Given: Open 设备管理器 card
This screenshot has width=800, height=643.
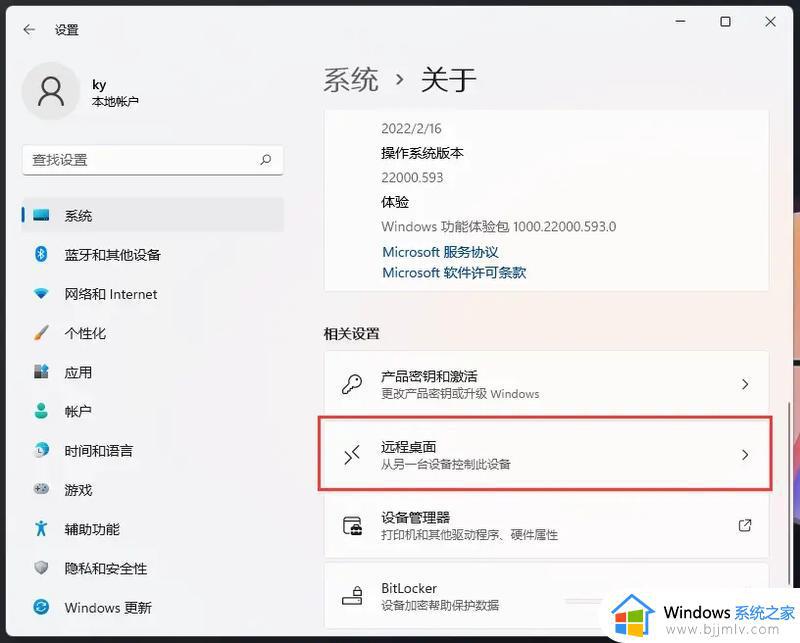Looking at the screenshot, I should 546,525.
